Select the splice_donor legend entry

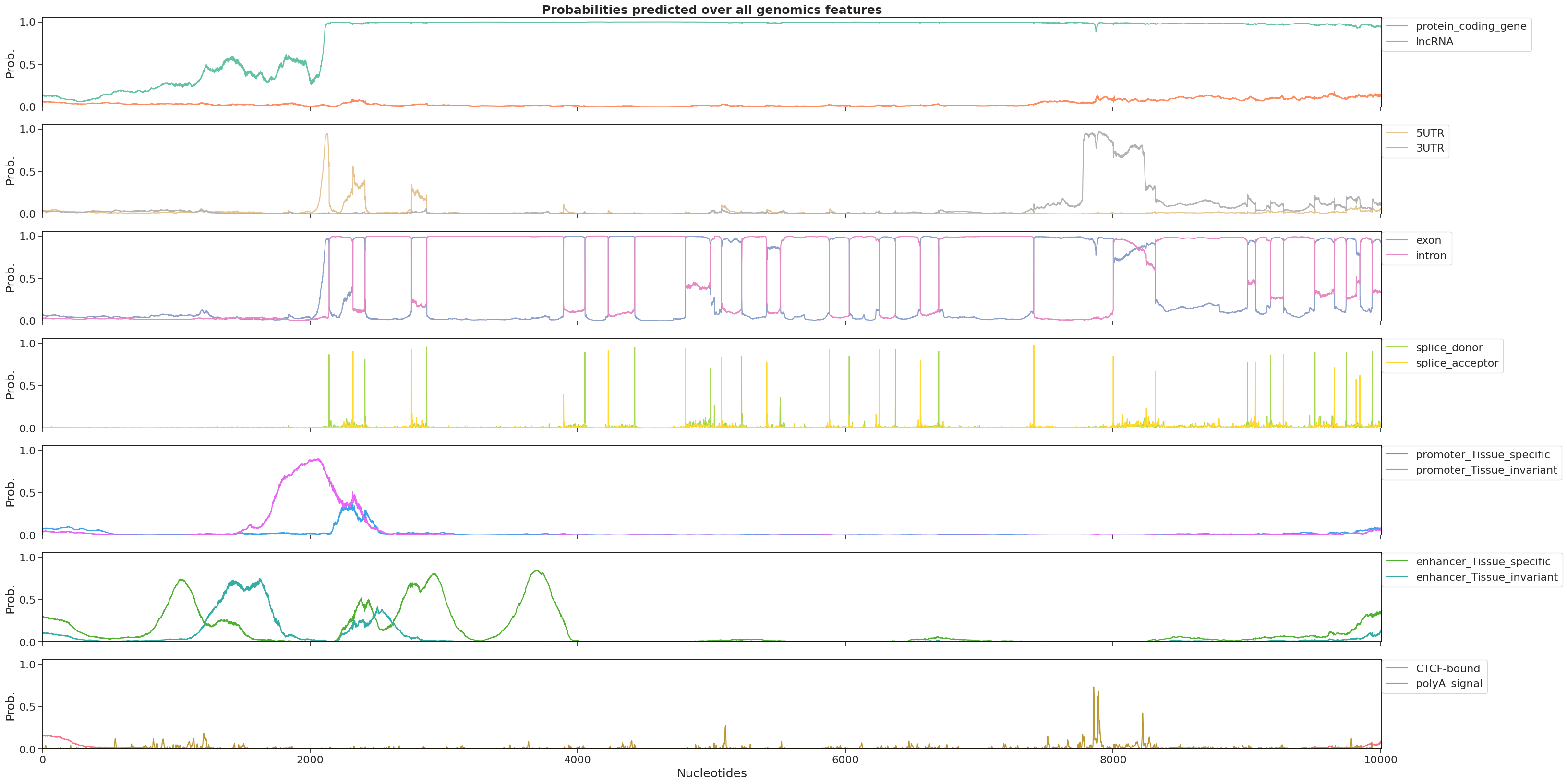[1449, 348]
